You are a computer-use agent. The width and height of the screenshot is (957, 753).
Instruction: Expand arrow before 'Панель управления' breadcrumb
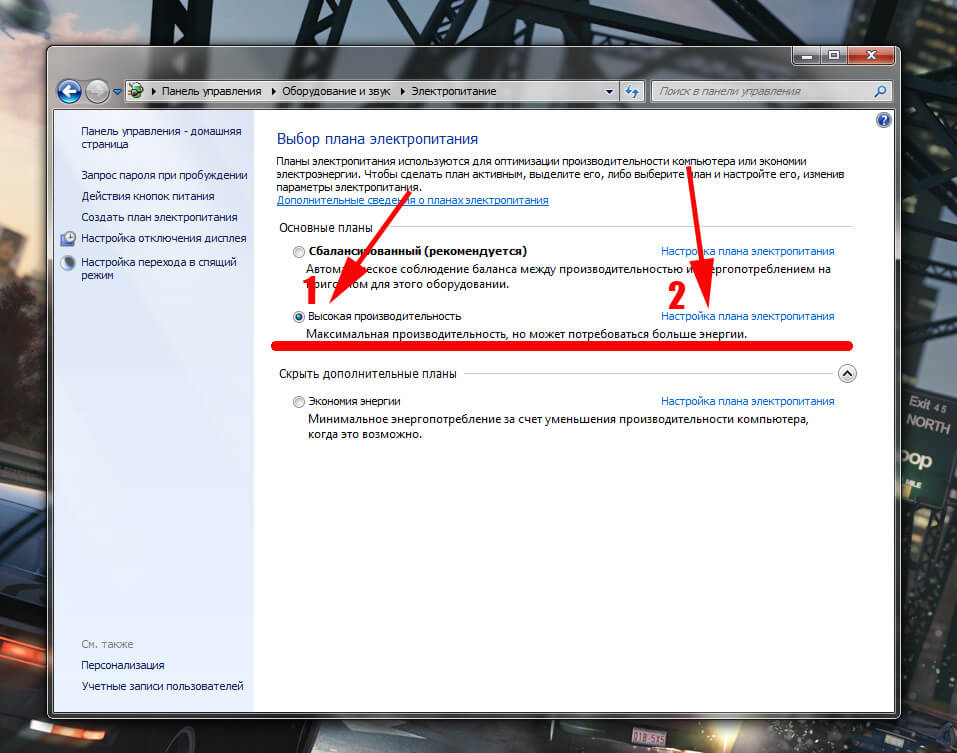(154, 92)
